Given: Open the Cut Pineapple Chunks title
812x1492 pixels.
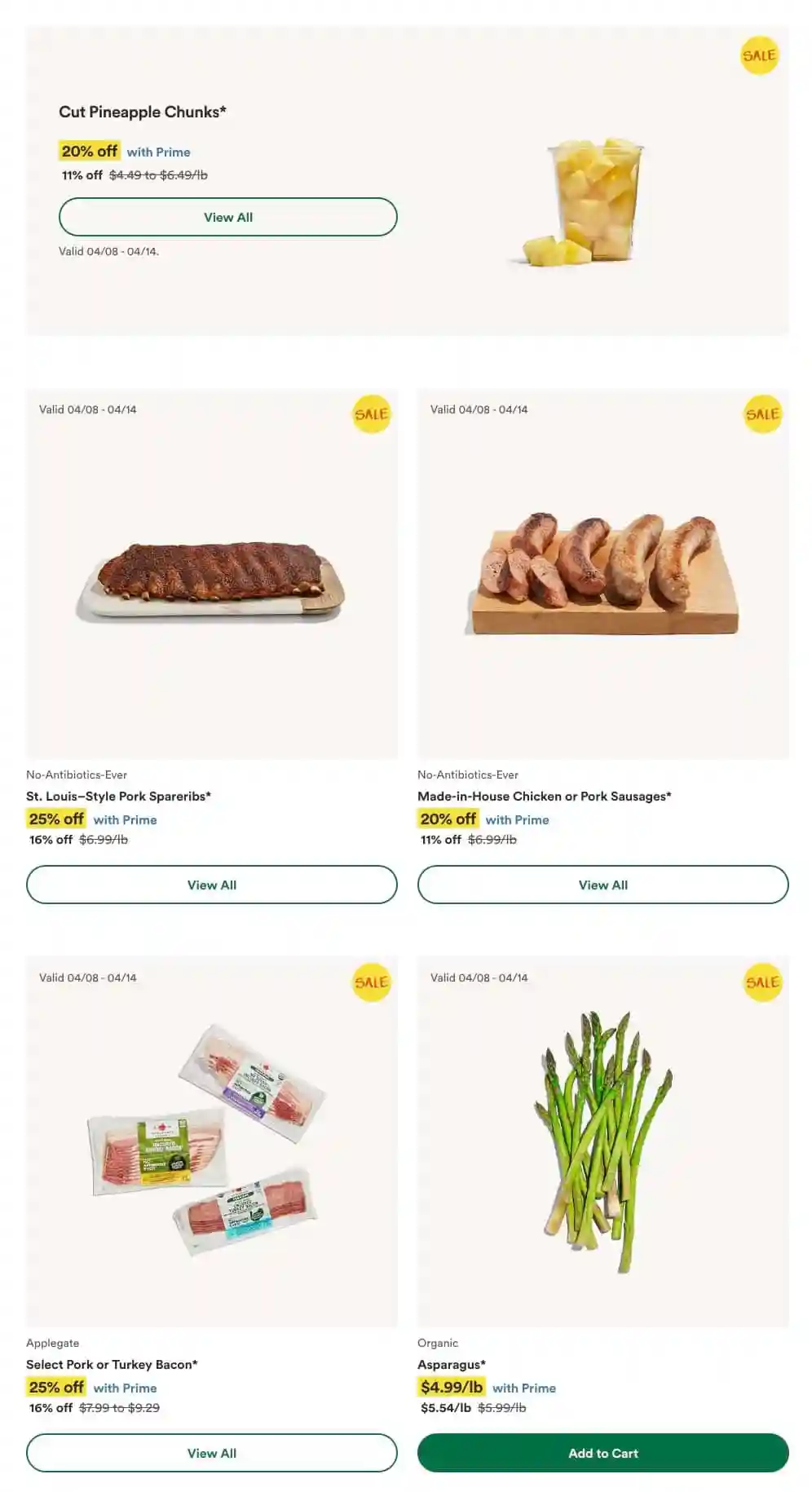Looking at the screenshot, I should (x=143, y=113).
